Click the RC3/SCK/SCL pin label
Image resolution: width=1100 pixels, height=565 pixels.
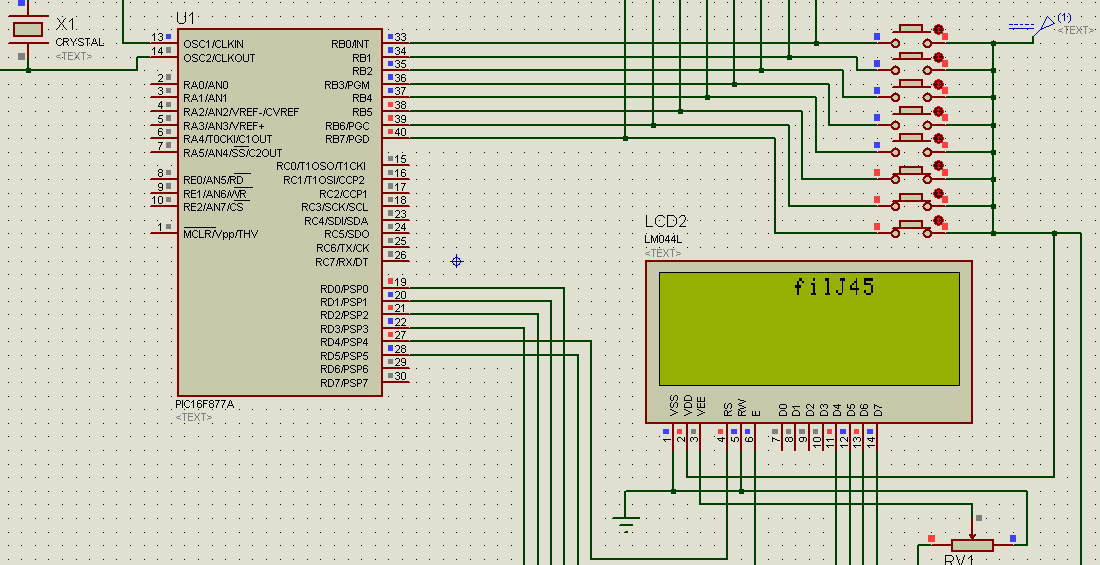coord(335,207)
